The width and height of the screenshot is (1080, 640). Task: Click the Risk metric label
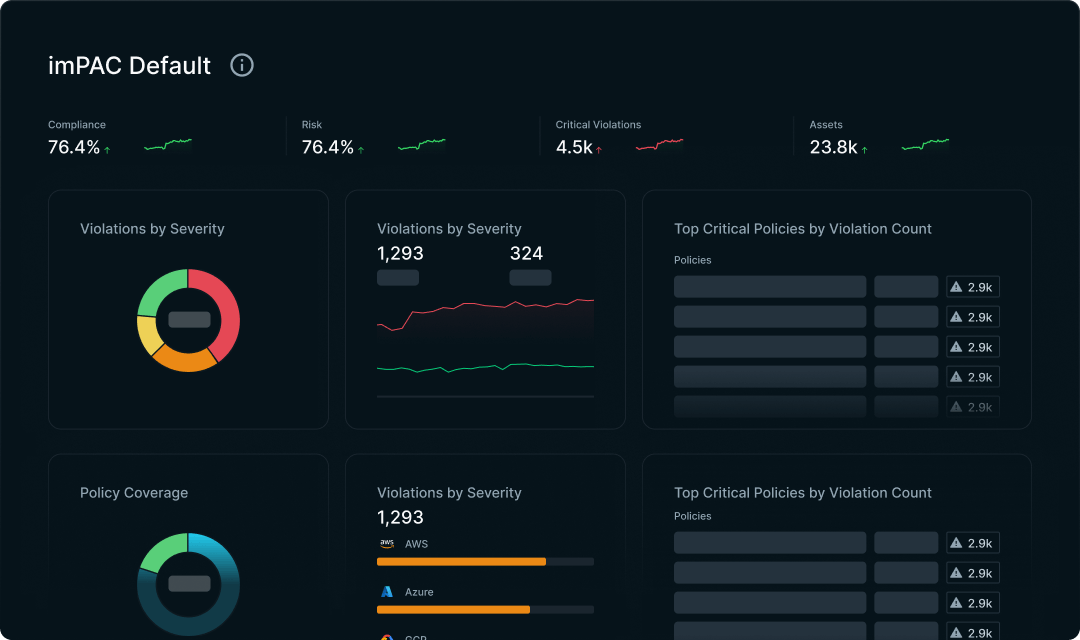tap(312, 125)
